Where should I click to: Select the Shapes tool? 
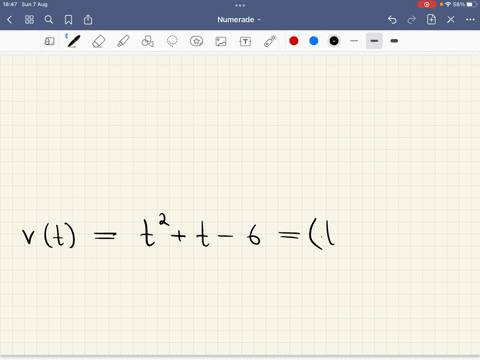(148, 41)
